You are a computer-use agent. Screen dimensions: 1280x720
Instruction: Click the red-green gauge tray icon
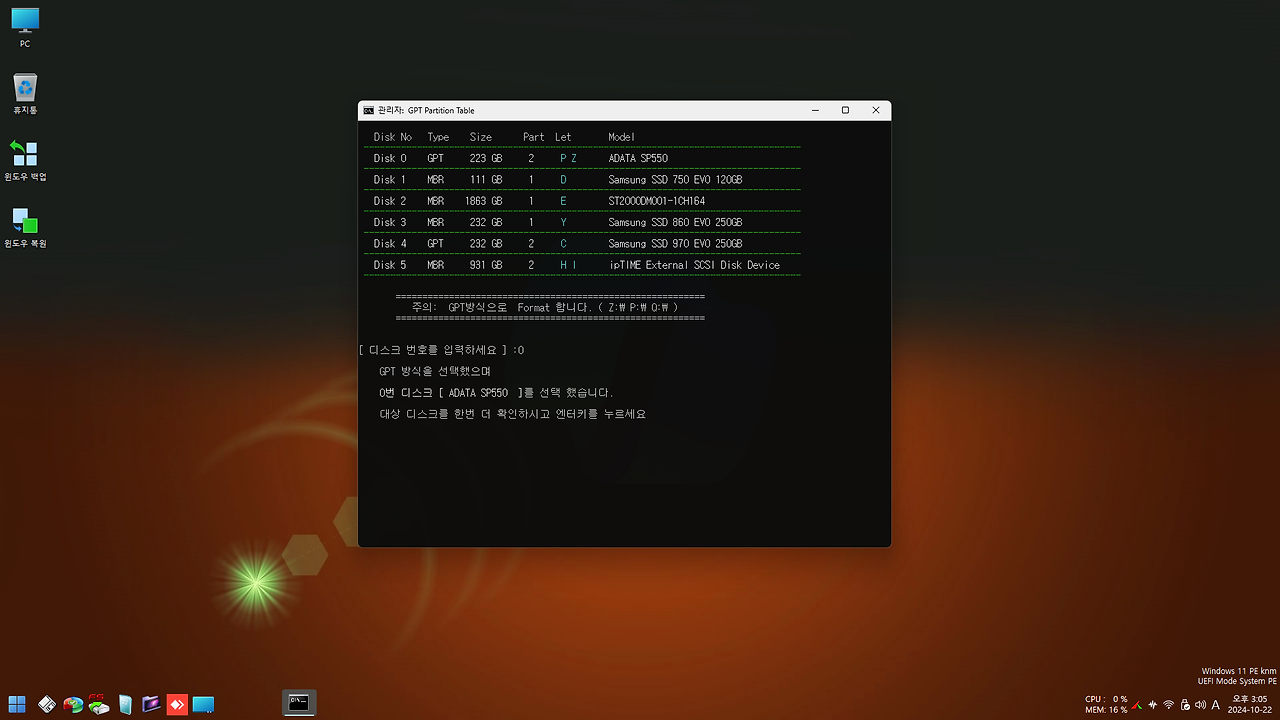[x=1139, y=704]
